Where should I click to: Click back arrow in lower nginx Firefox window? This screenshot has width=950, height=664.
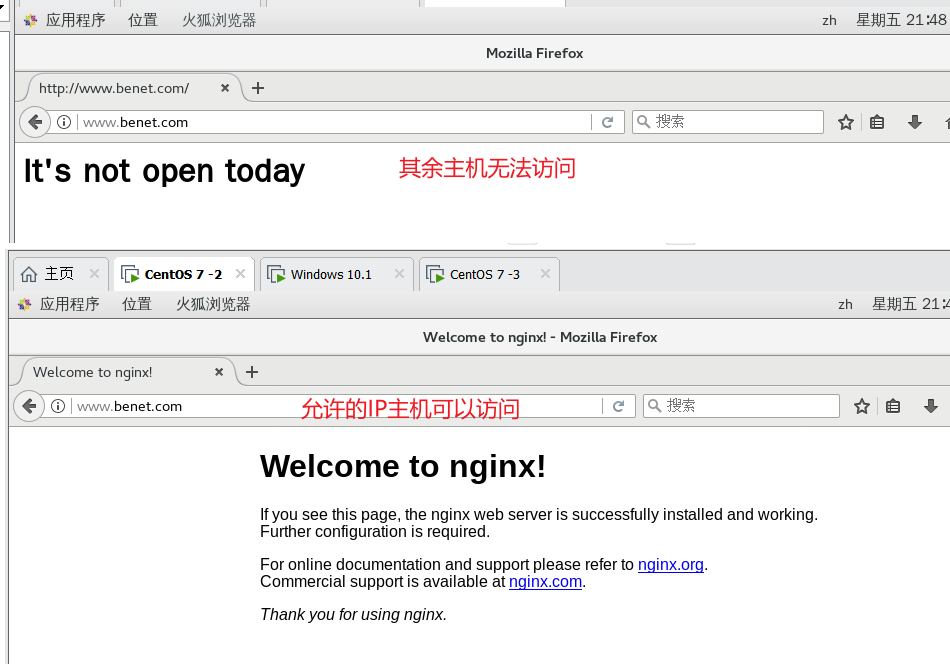coord(29,406)
